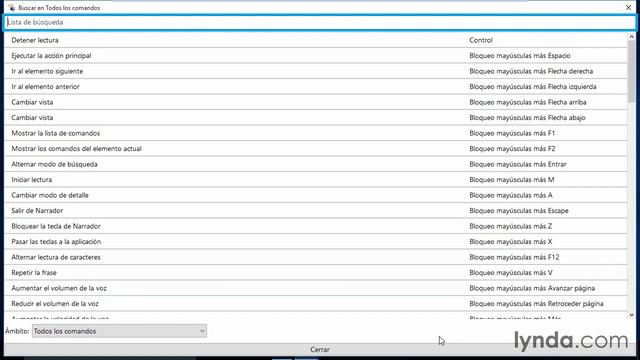Select Reducir el volumen de la voz
640x360 pixels.
316,304
